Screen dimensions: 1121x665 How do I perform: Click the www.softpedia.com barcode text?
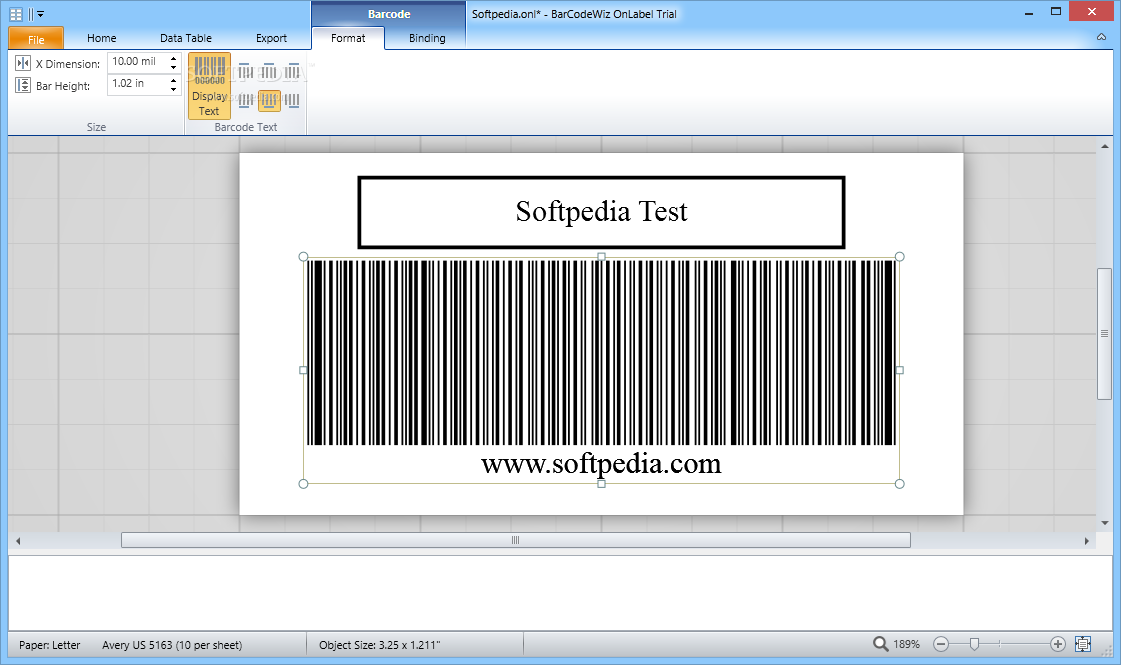point(601,464)
